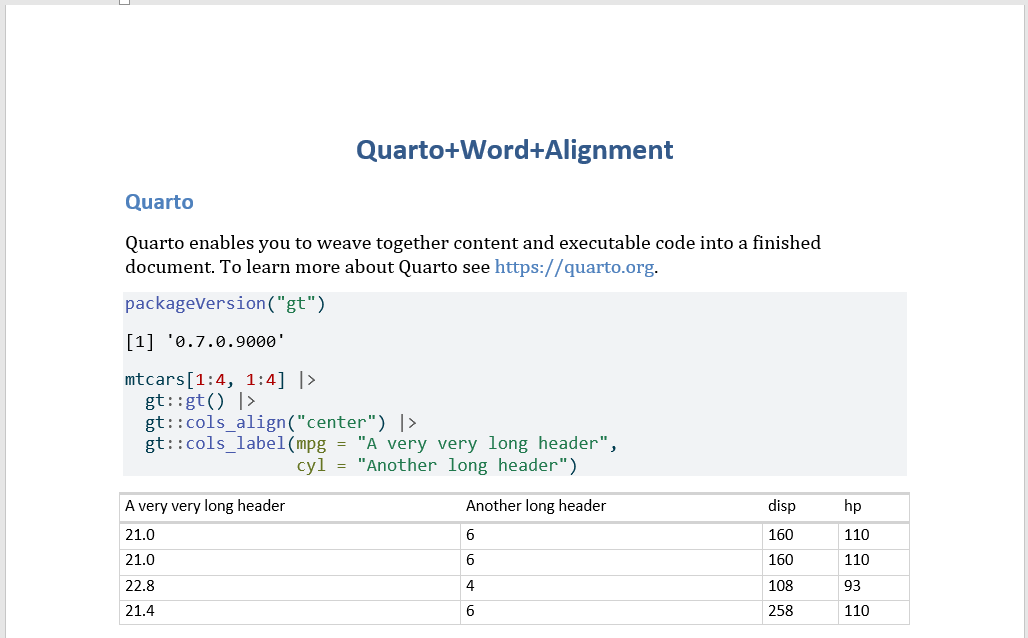Click the cyl = "Another long header" code line
The height and width of the screenshot is (638, 1028).
click(x=437, y=466)
